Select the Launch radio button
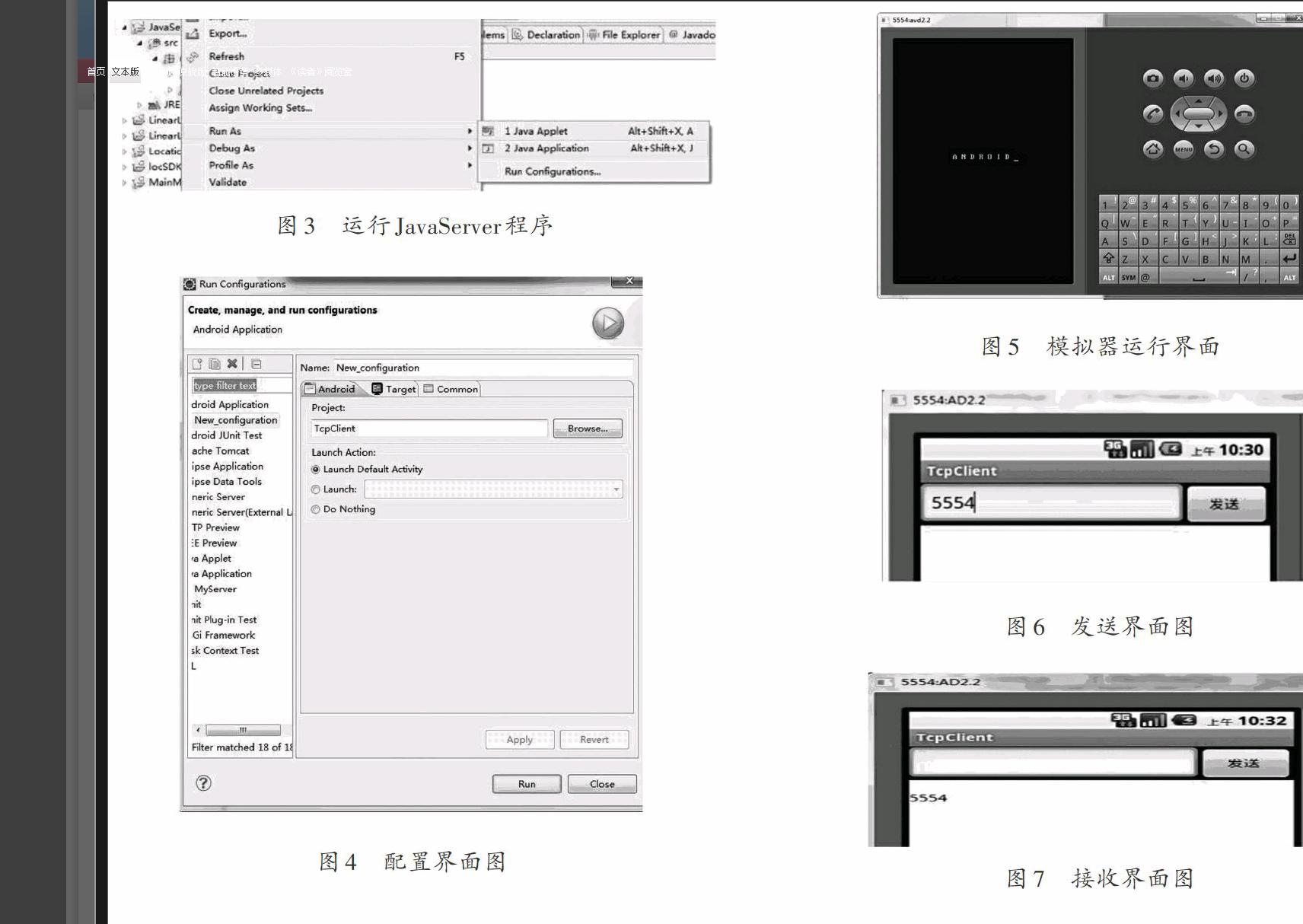Viewport: 1303px width, 924px height. point(315,489)
